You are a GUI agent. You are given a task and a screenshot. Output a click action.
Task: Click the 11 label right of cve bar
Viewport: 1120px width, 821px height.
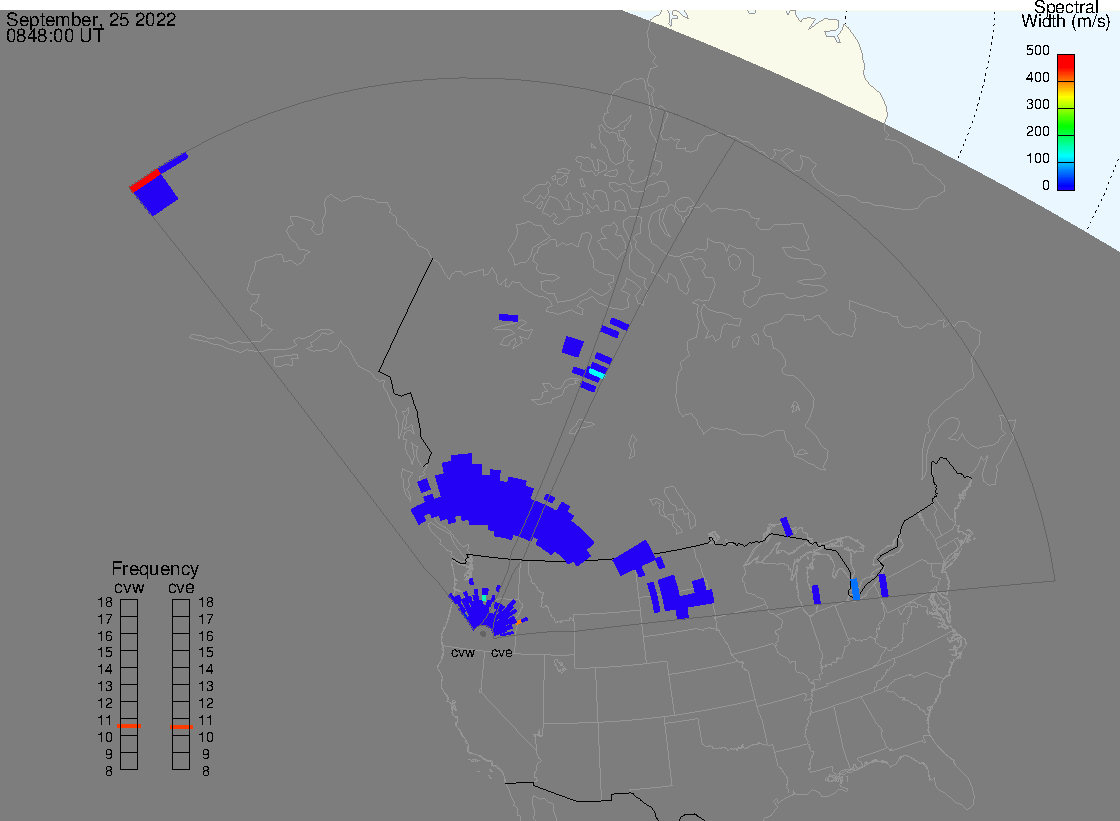206,720
